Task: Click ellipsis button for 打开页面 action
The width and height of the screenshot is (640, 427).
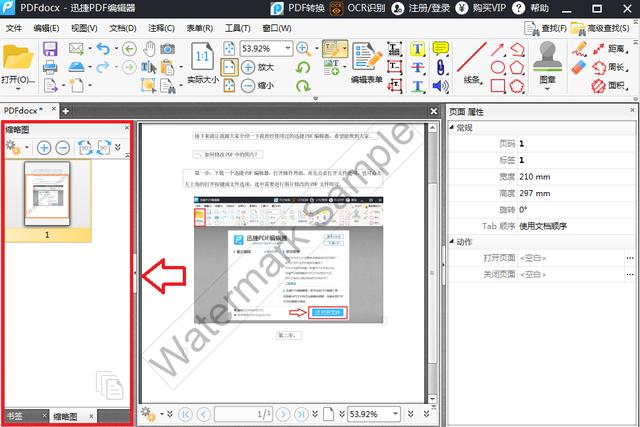Action: (630, 258)
